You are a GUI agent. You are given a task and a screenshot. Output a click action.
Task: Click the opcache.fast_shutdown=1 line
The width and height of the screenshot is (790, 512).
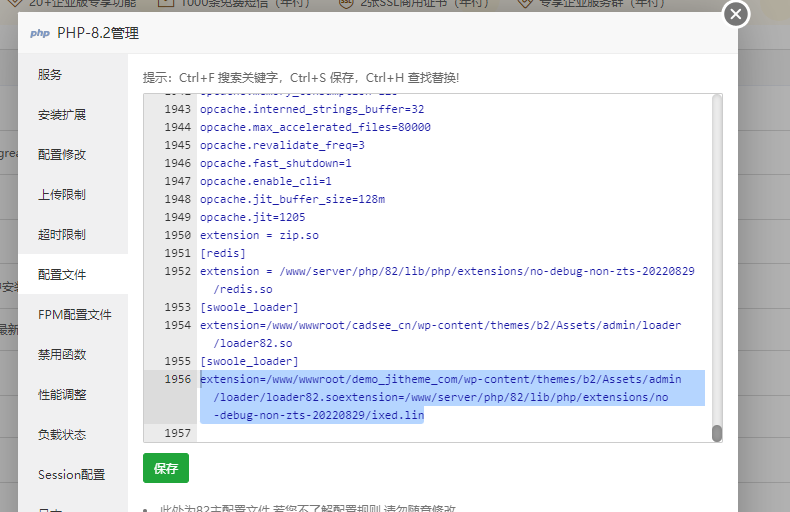tap(276, 163)
